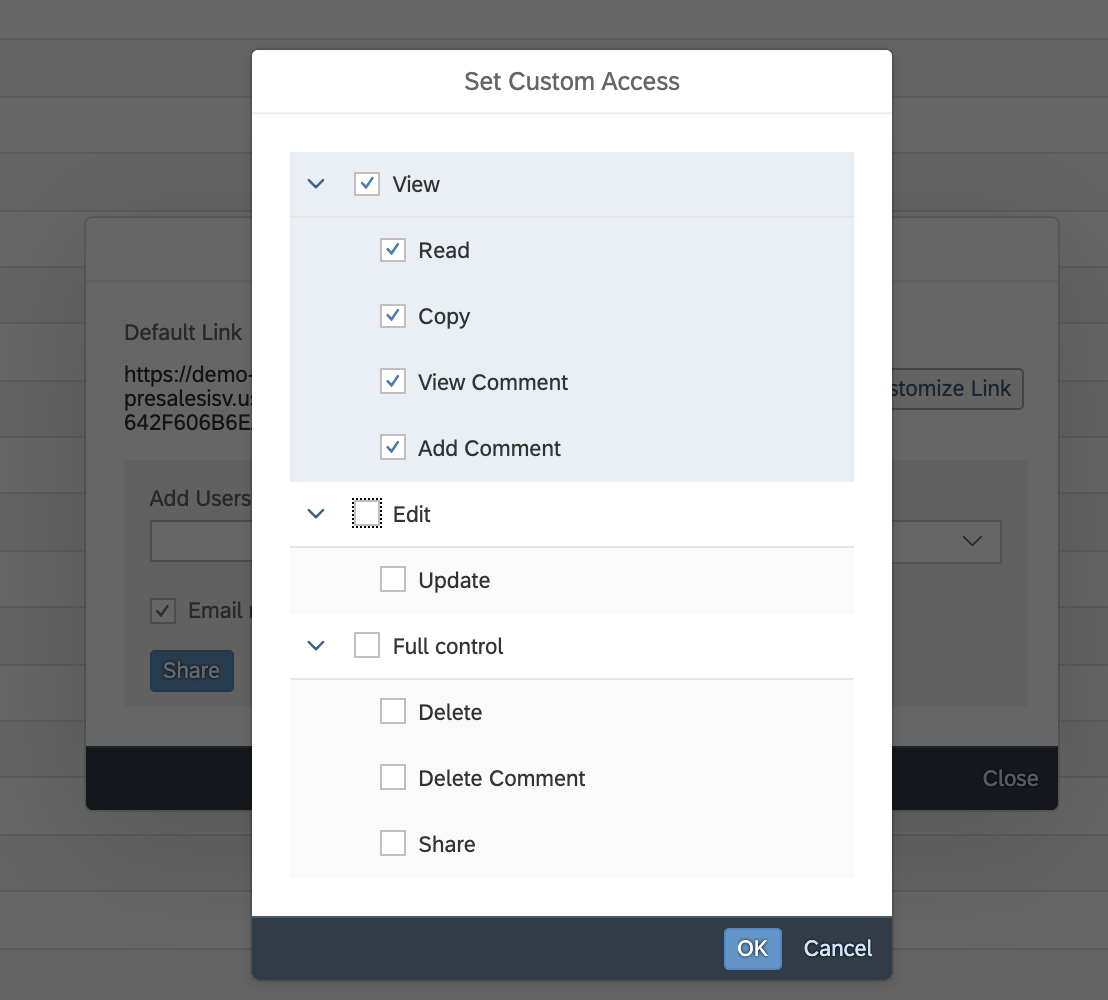1108x1000 pixels.
Task: Uncheck the View Comment permission
Action: [393, 382]
